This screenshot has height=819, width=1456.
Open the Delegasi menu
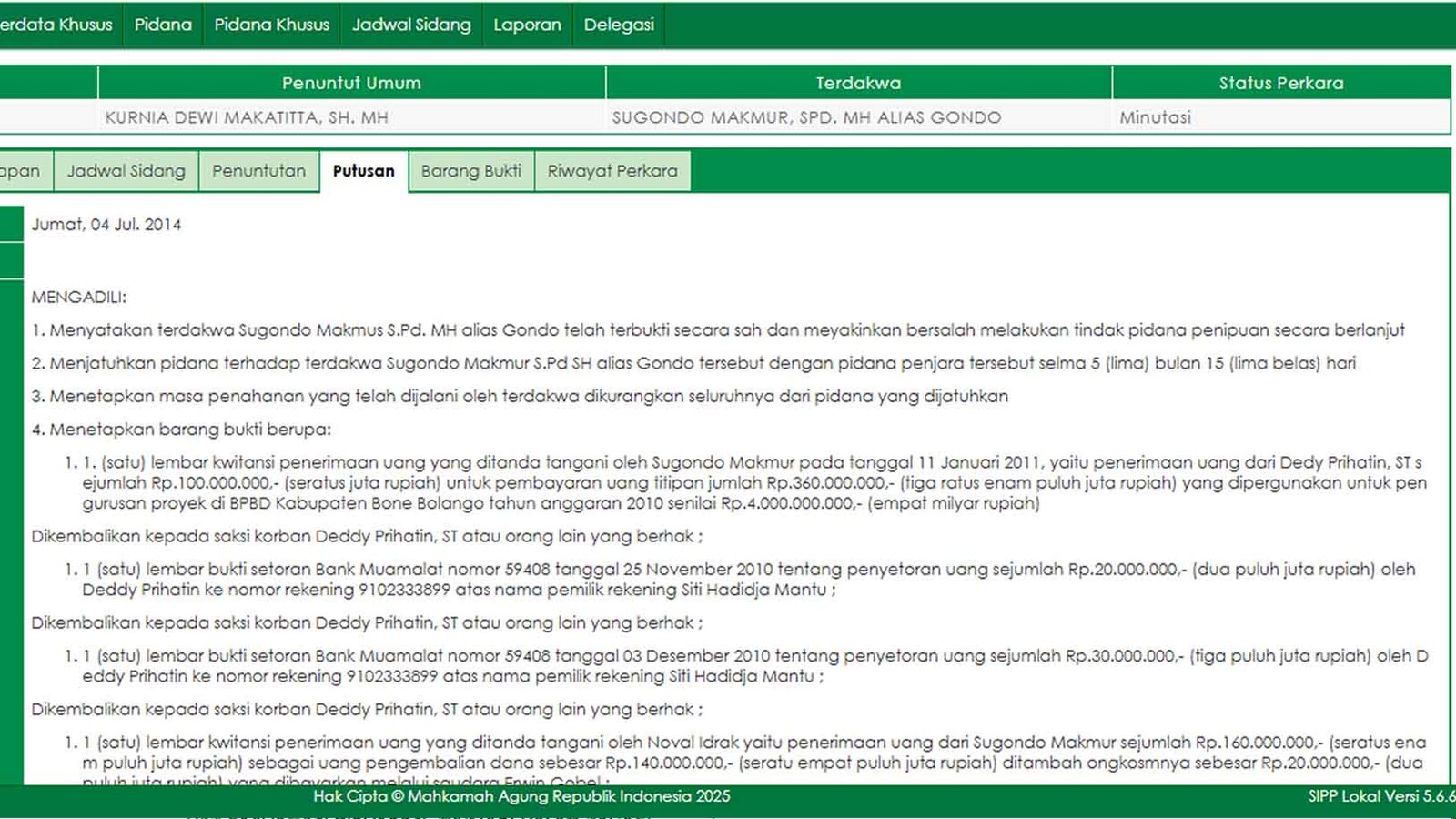pyautogui.click(x=619, y=25)
